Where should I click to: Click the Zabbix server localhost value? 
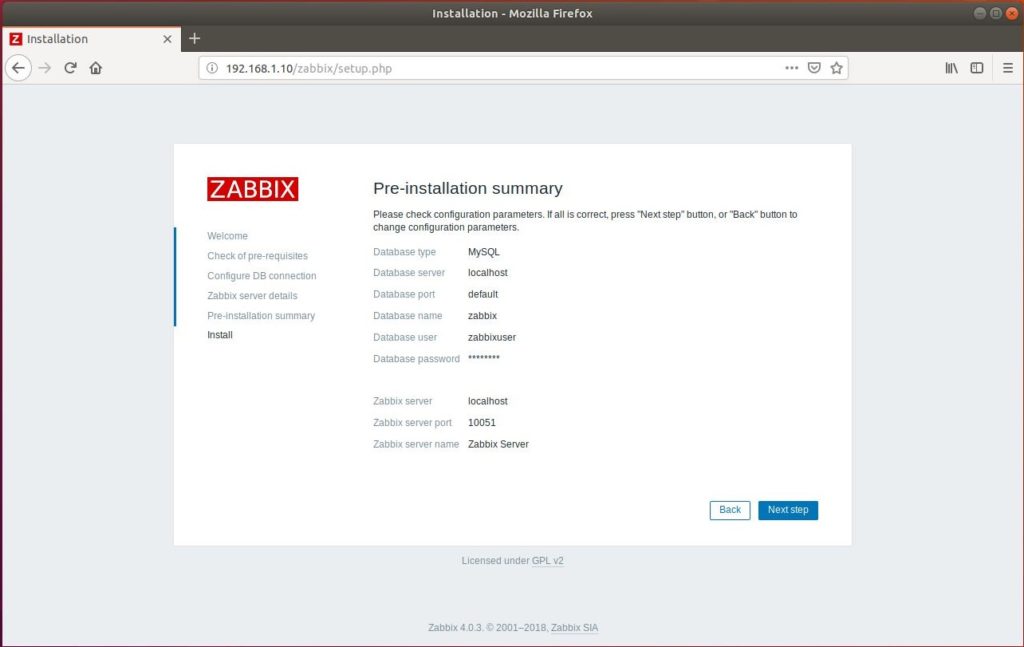tap(487, 402)
